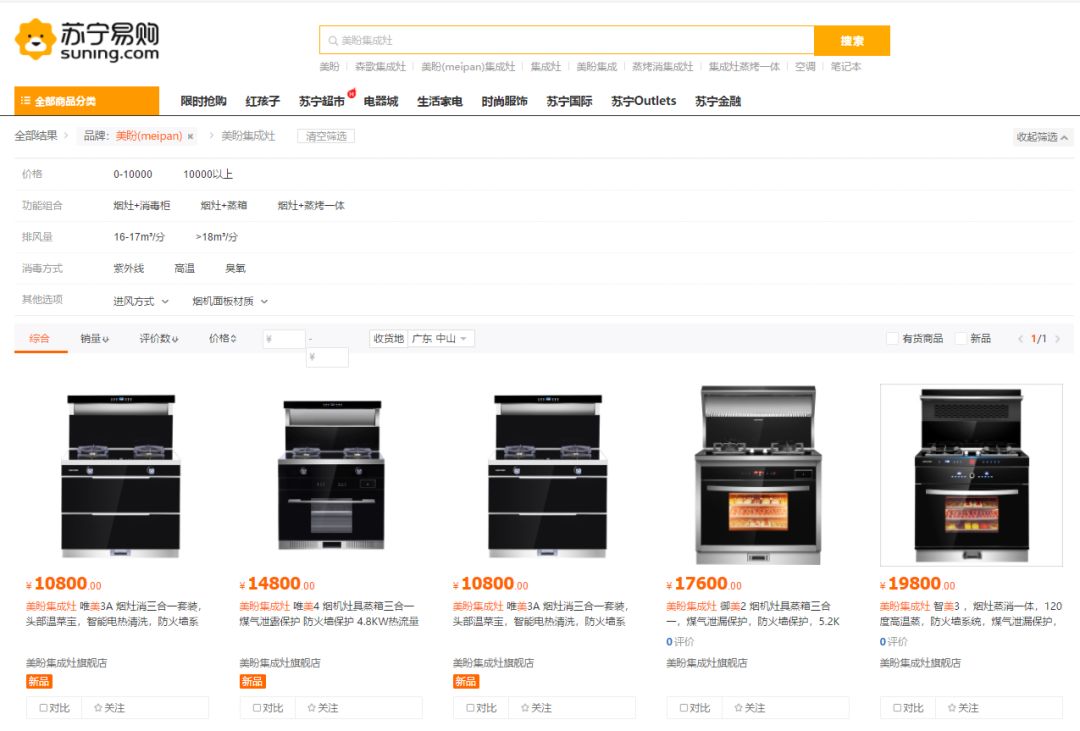Screen dimensions: 1080x731
Task: Open 苏宁金融 in navigation bar
Action: 718,101
